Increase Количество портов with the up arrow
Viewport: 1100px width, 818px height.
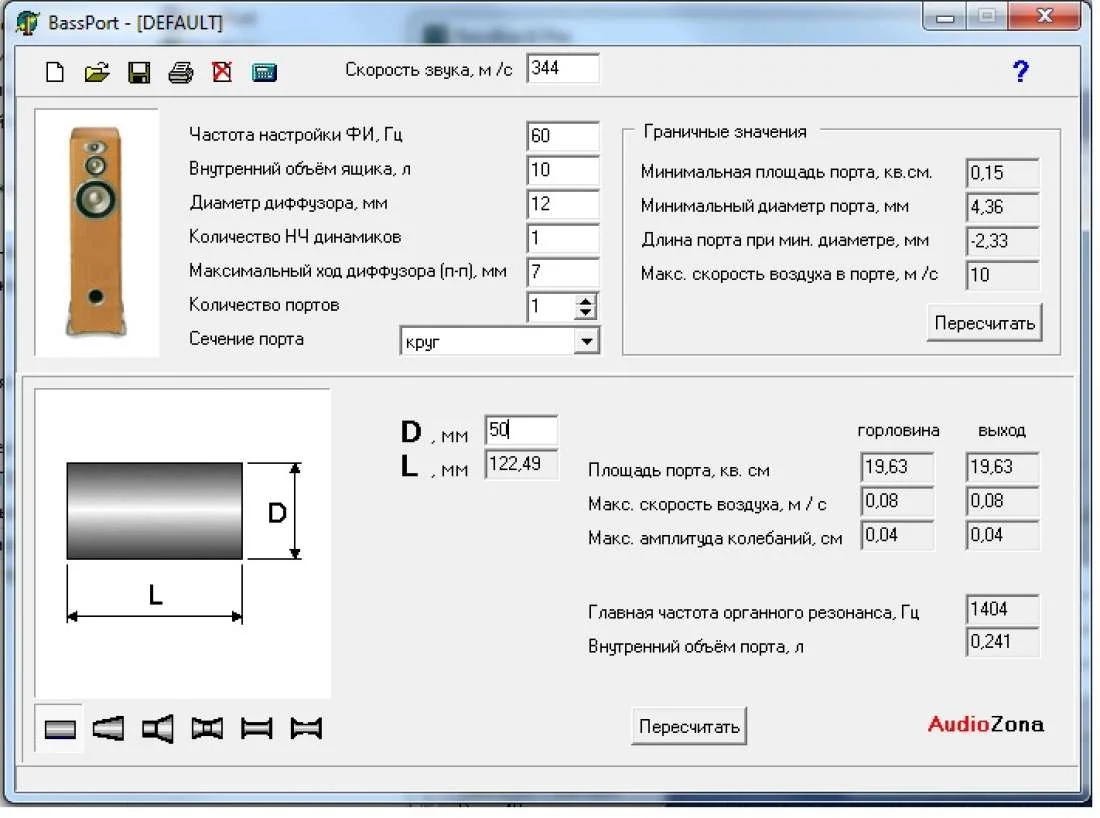(585, 301)
